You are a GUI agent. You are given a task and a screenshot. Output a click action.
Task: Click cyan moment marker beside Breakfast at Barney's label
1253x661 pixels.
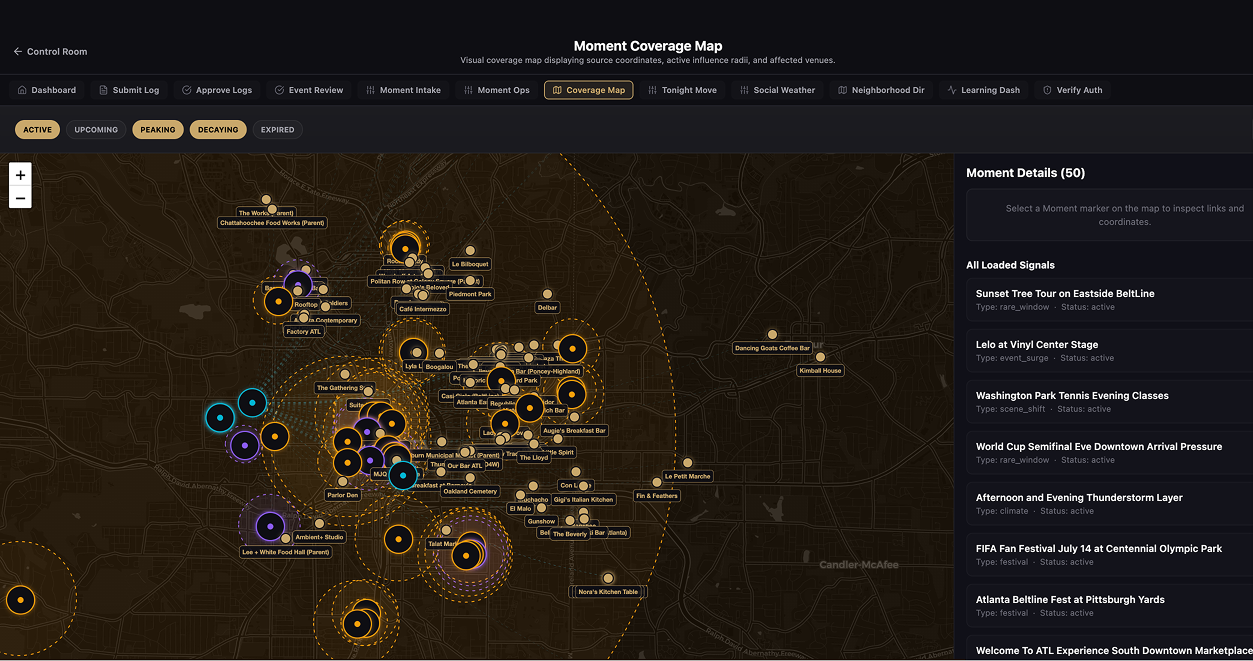click(403, 476)
